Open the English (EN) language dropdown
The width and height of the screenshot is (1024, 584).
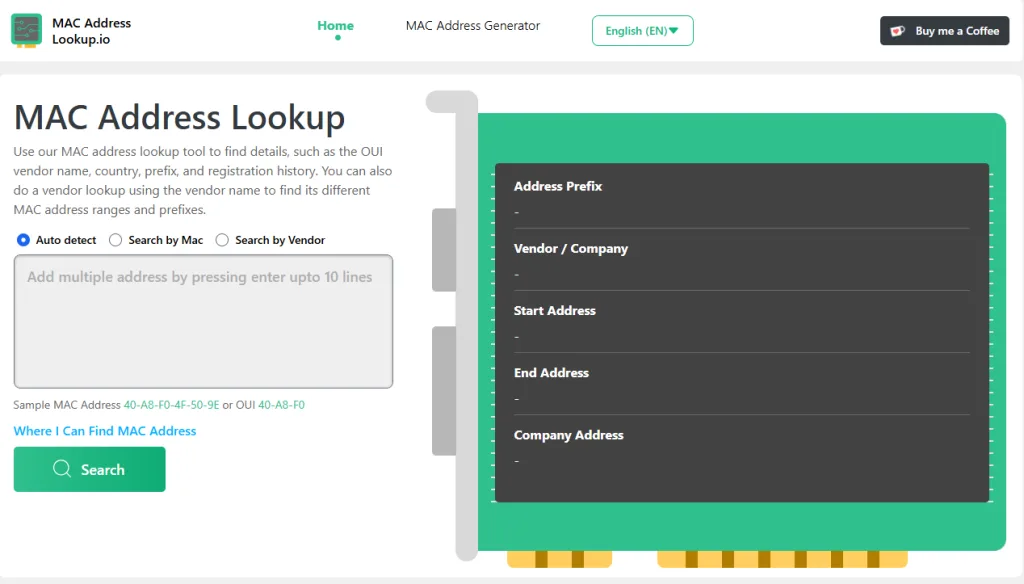point(636,30)
